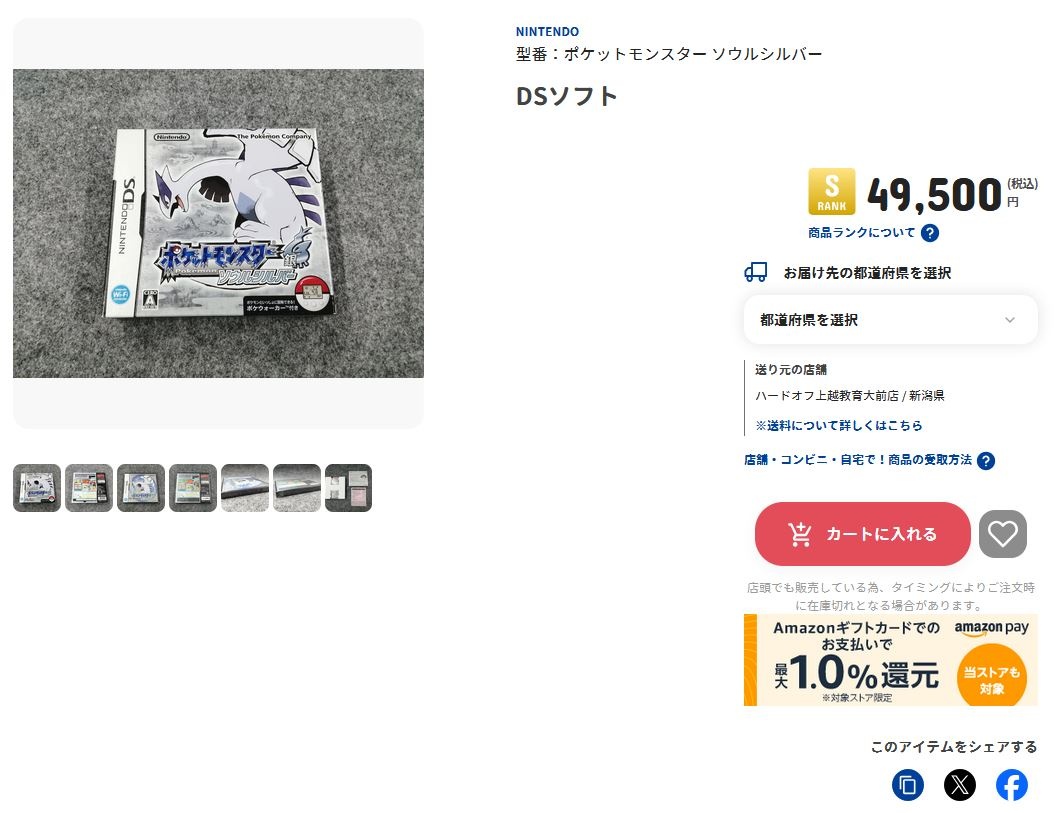Open help icon beside 商品の受取方法
This screenshot has height=813, width=1058.
pos(986,461)
